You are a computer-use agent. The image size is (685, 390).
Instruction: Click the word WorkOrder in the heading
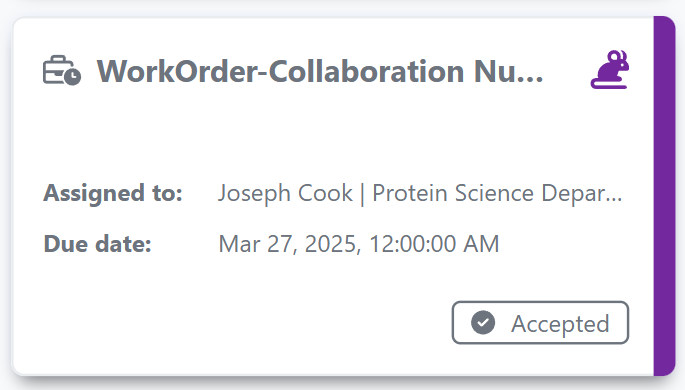click(x=177, y=71)
